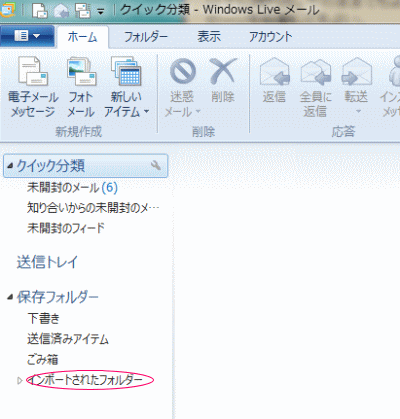Open the blue application menu button
400x419 pixels.
click(x=27, y=35)
